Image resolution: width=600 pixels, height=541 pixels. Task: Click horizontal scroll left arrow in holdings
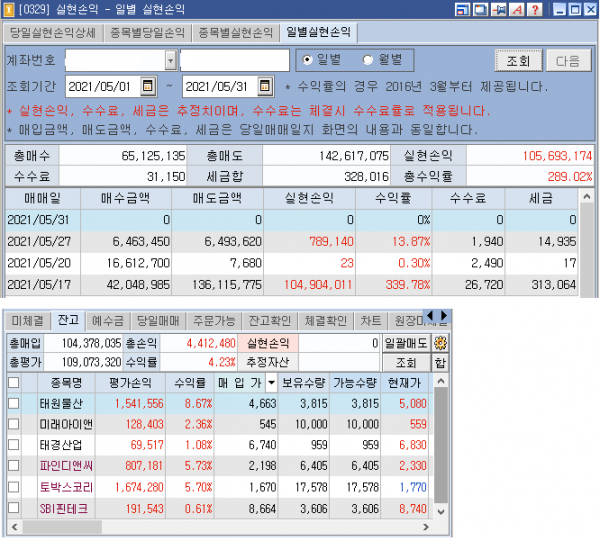[15, 527]
